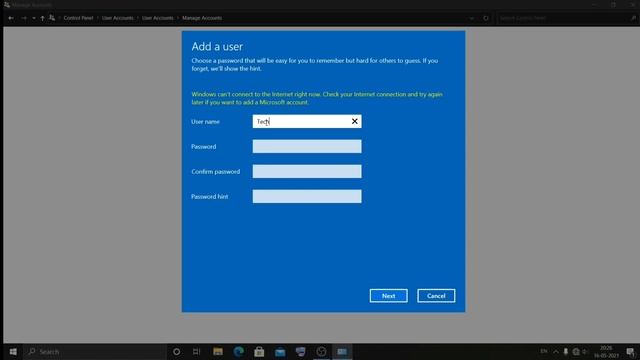
Task: Go back in Control Panel window
Action: pos(11,18)
